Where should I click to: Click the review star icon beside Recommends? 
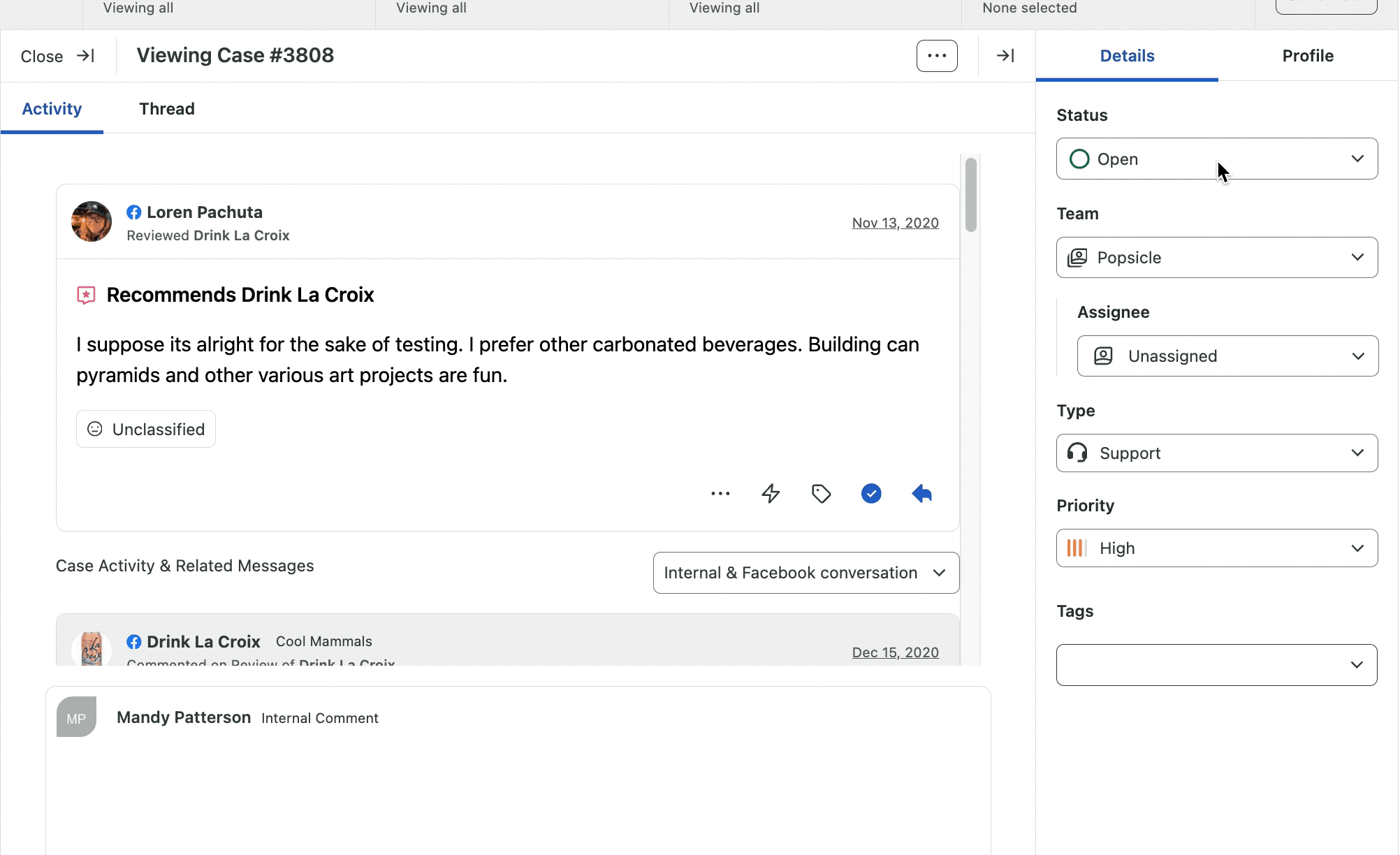click(86, 295)
